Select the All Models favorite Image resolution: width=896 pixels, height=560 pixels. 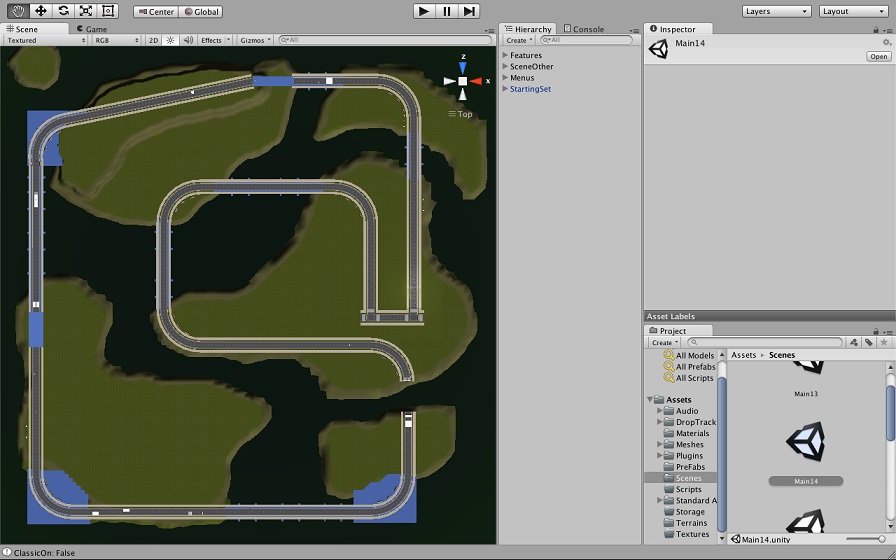[689, 355]
